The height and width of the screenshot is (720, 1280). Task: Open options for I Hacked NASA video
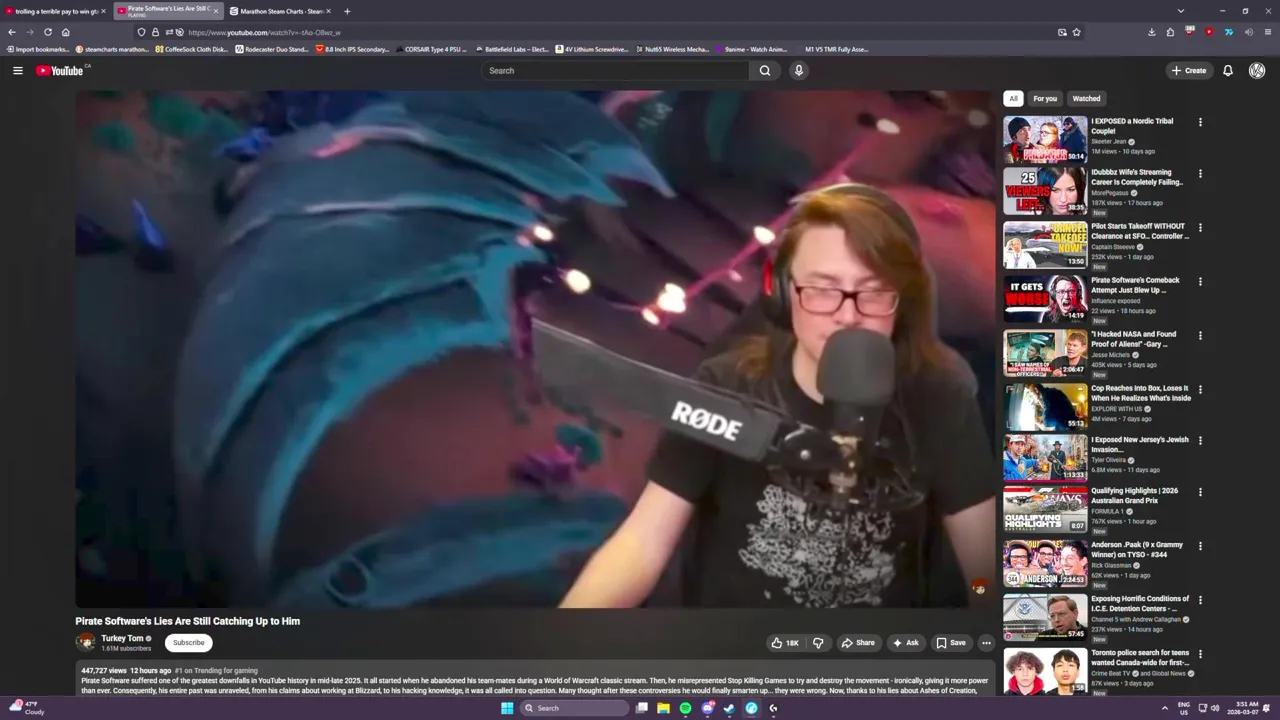pyautogui.click(x=1200, y=336)
